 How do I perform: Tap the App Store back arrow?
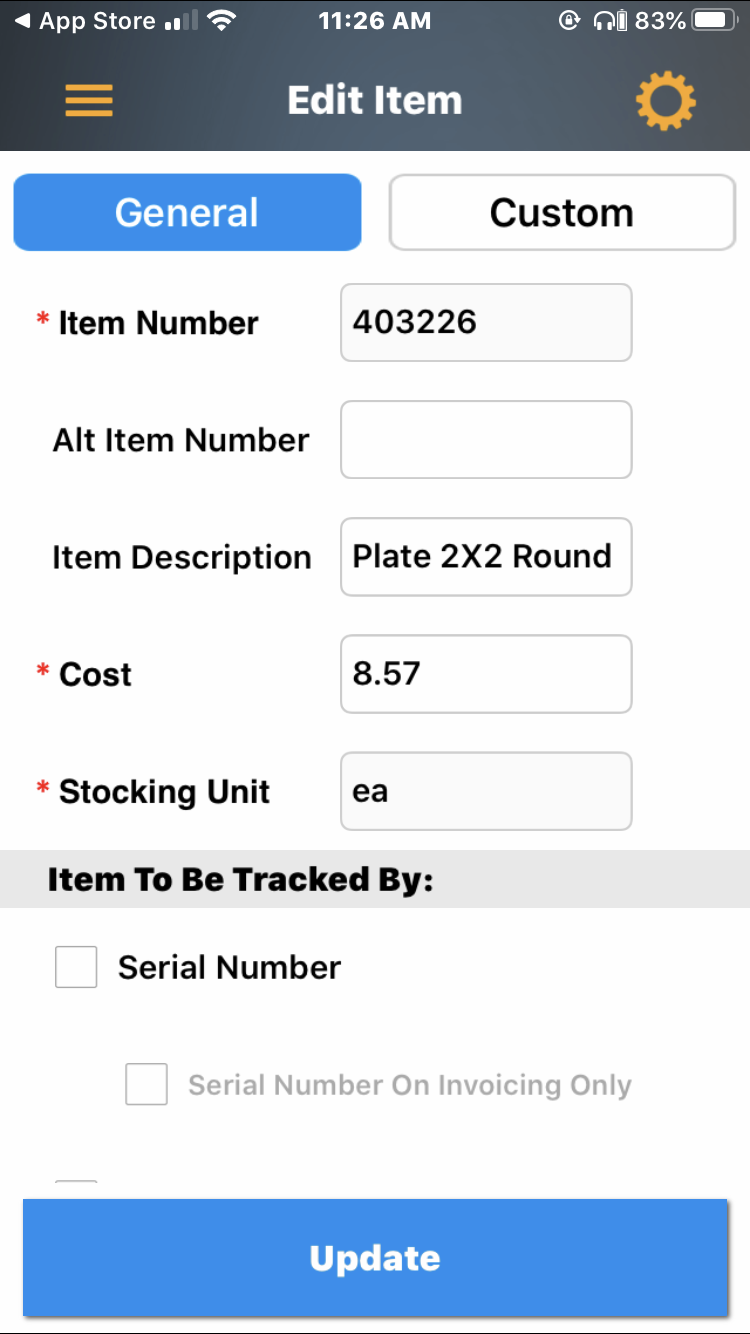pyautogui.click(x=22, y=21)
